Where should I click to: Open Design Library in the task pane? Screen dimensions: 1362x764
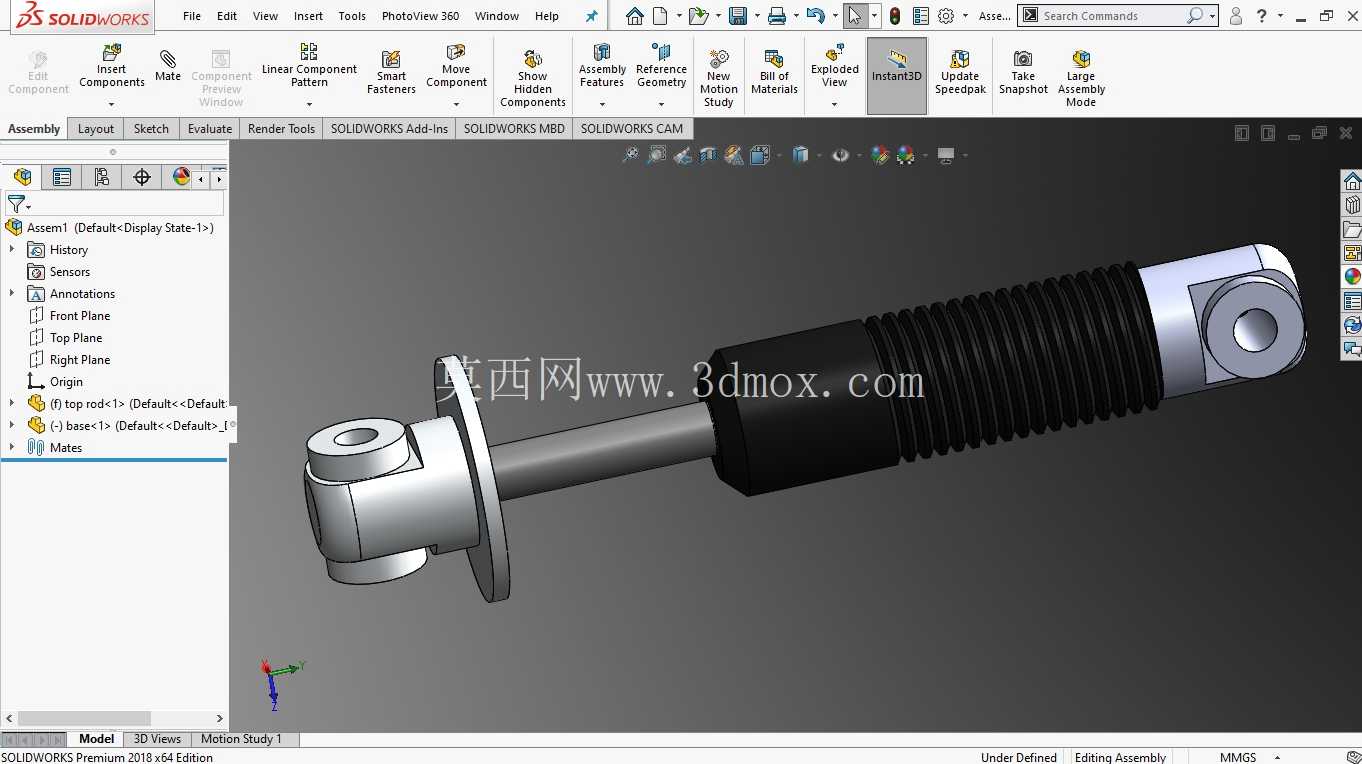1352,205
